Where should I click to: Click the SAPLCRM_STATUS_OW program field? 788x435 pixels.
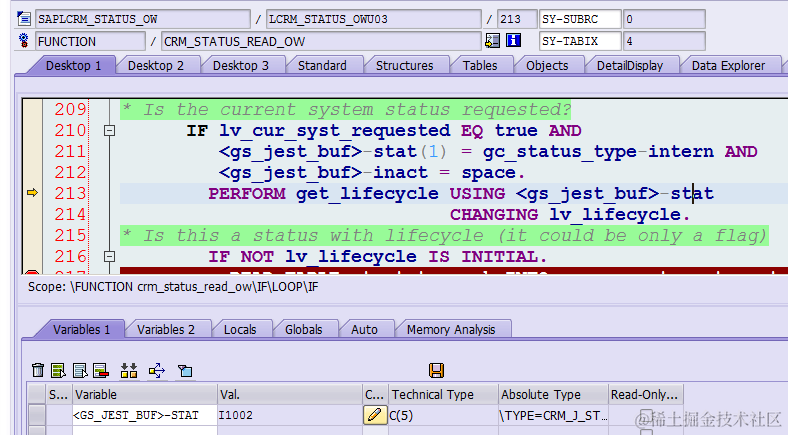click(x=143, y=19)
